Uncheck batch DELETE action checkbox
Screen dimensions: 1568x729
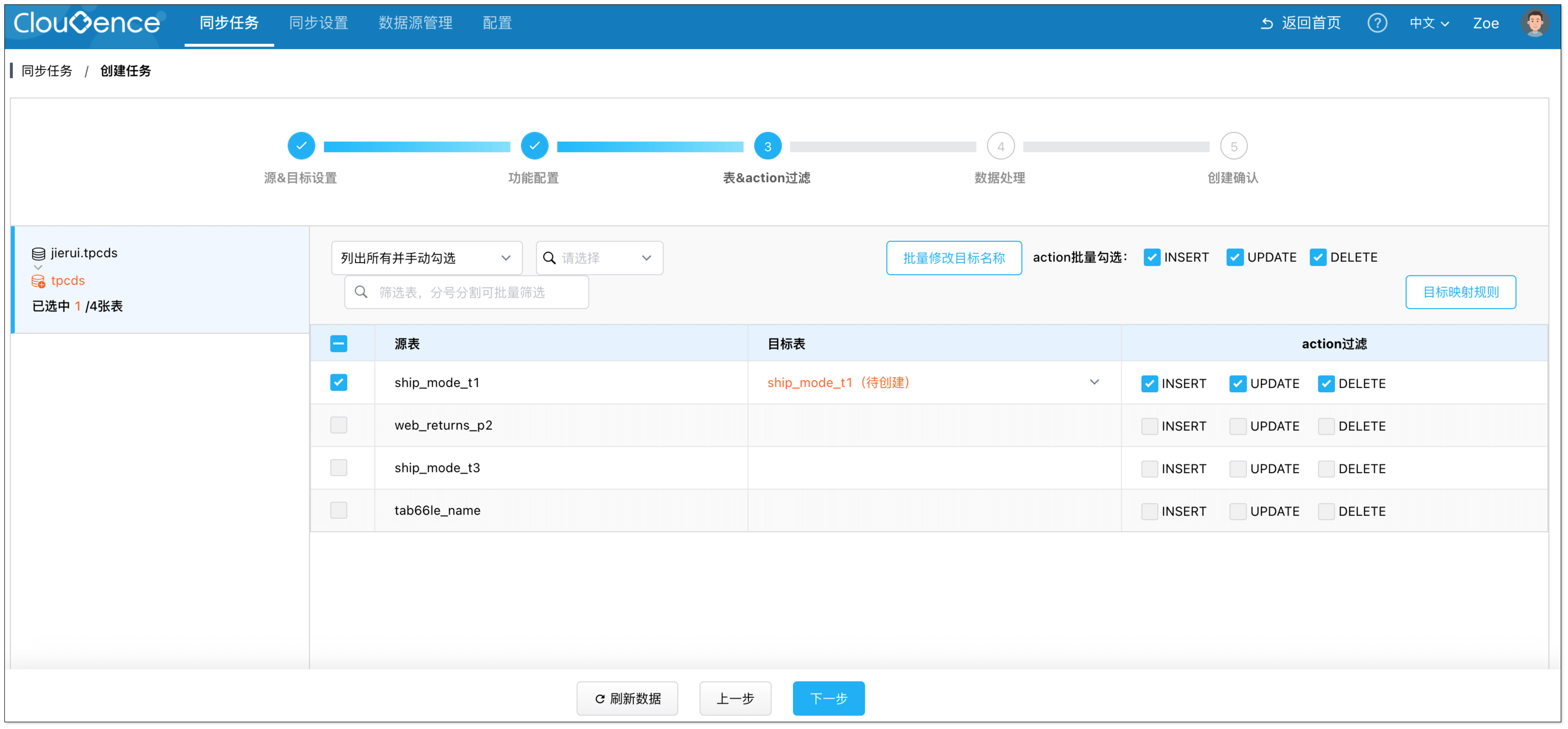pos(1318,258)
